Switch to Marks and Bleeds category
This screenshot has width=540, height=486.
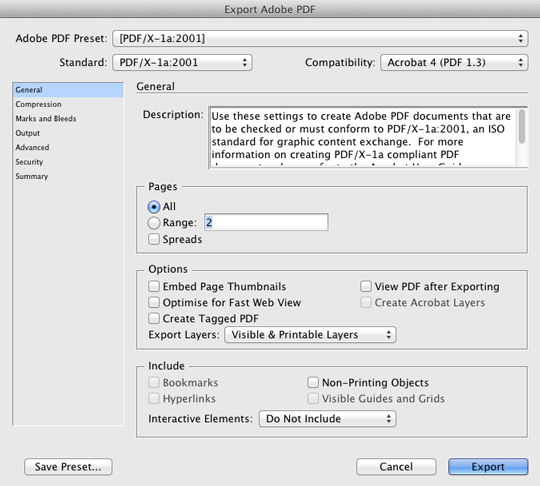(68, 119)
